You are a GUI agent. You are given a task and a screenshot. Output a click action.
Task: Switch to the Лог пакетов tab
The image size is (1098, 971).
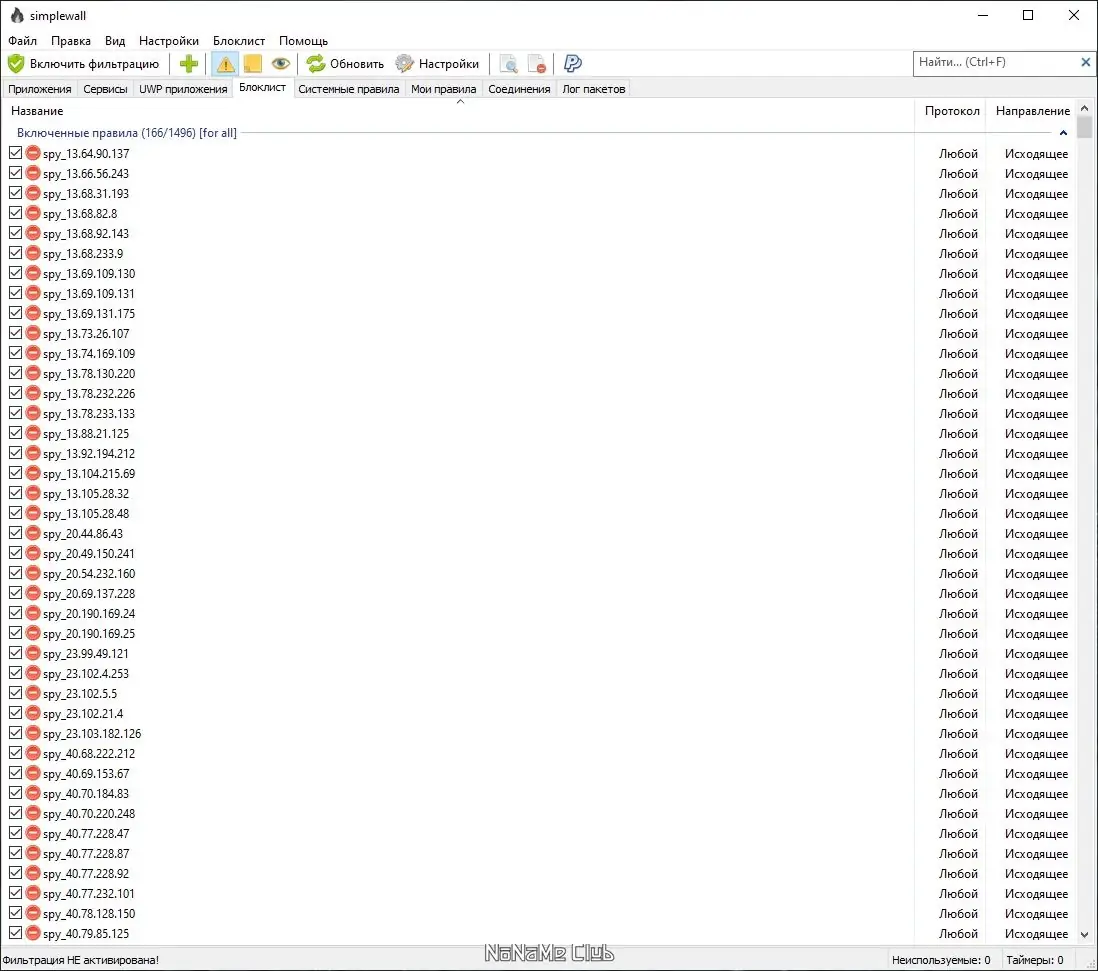(x=594, y=89)
